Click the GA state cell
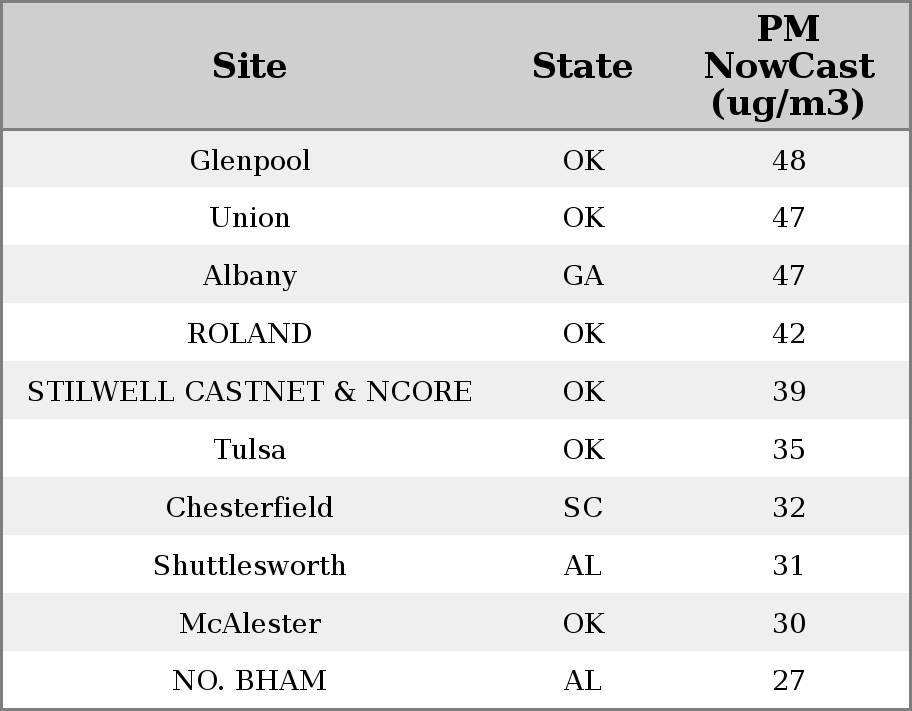 pyautogui.click(x=583, y=276)
